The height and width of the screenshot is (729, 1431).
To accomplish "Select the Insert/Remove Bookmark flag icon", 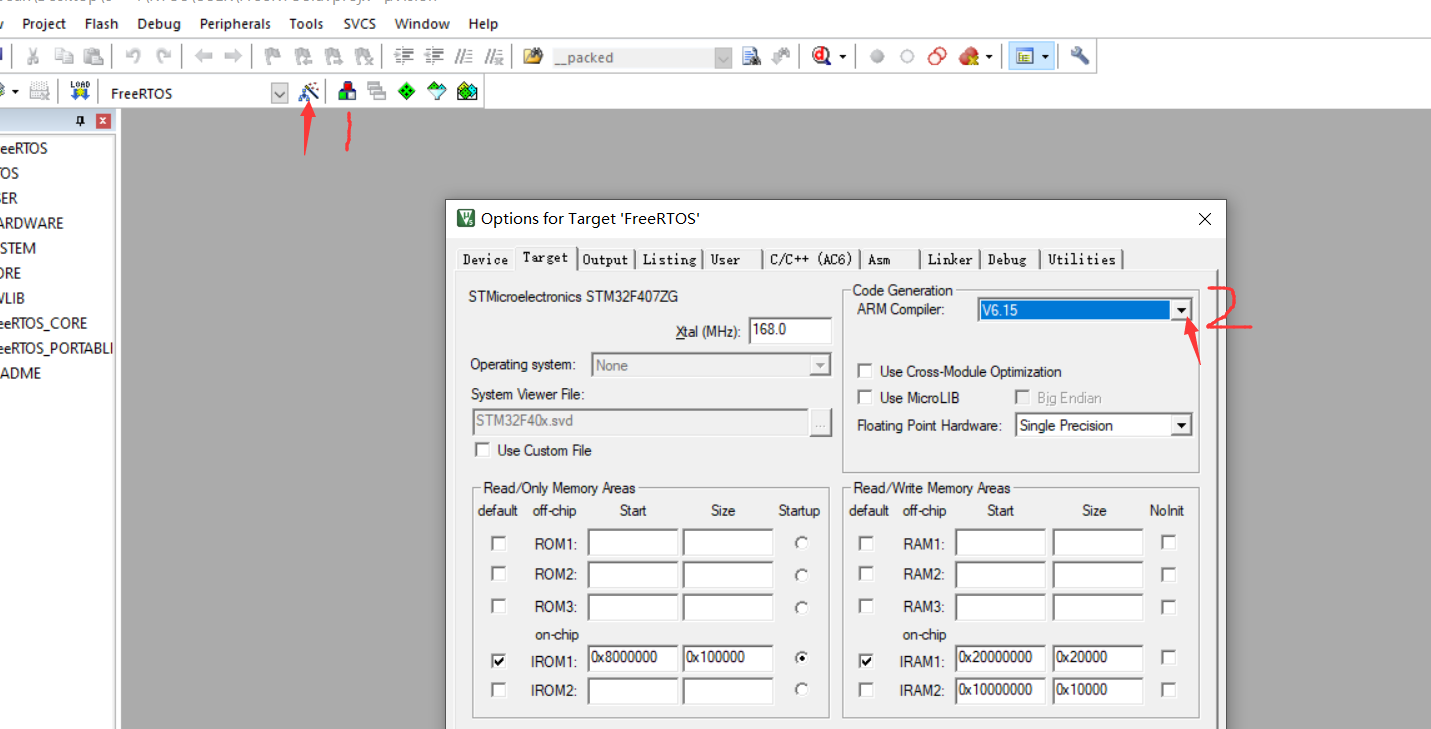I will coord(272,56).
